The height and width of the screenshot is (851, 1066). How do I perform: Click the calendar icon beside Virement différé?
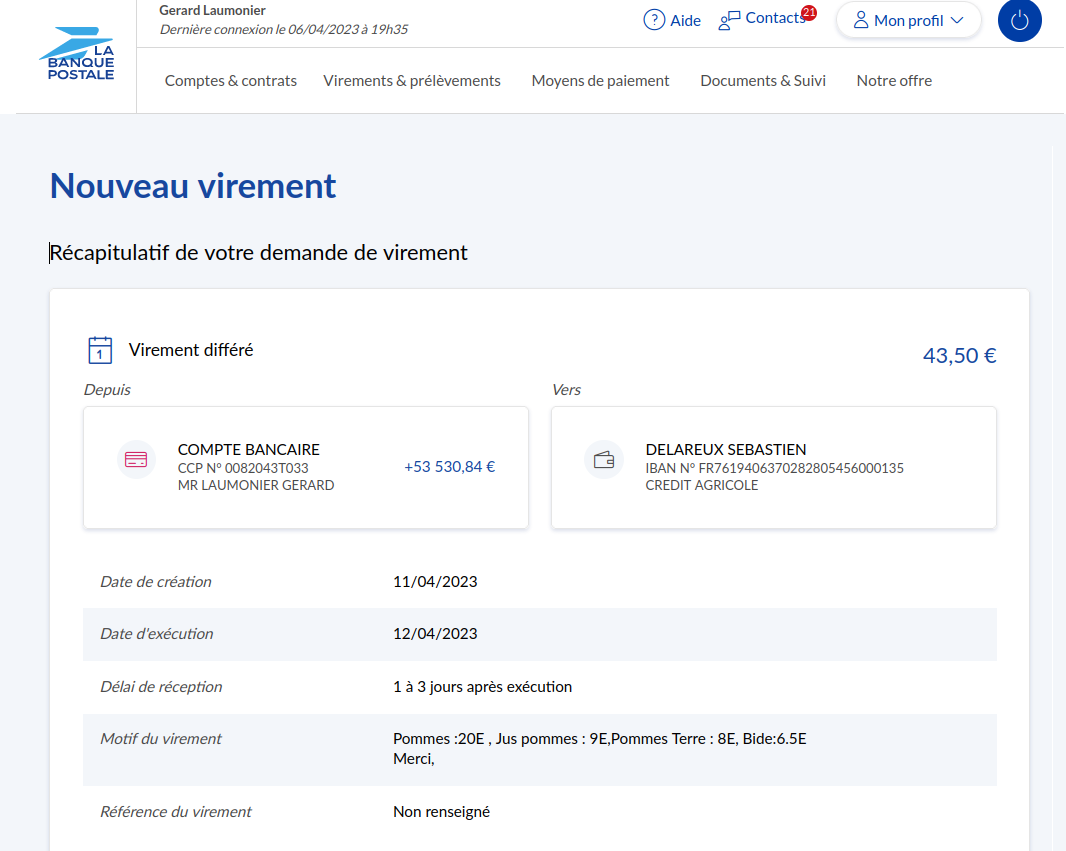100,350
